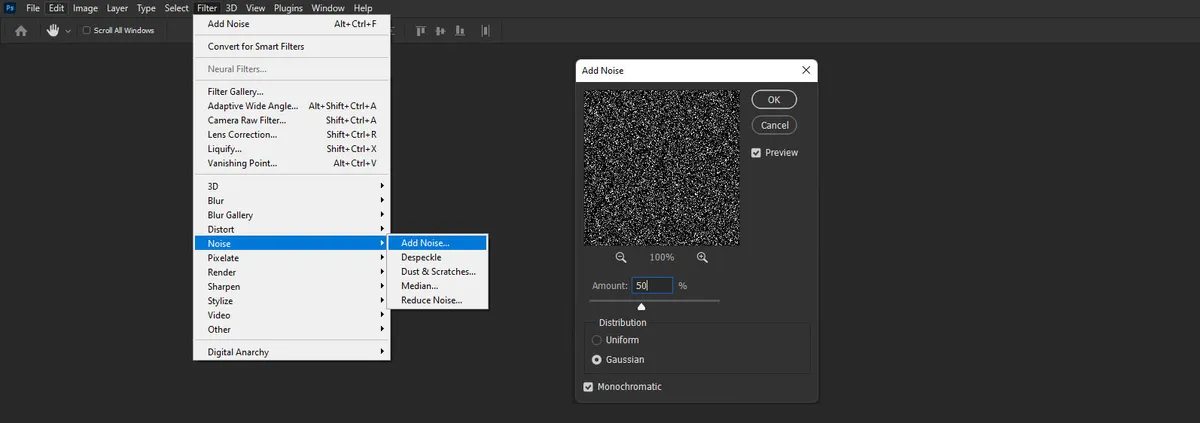
Task: Zoom in the Add Noise preview
Action: tap(702, 257)
